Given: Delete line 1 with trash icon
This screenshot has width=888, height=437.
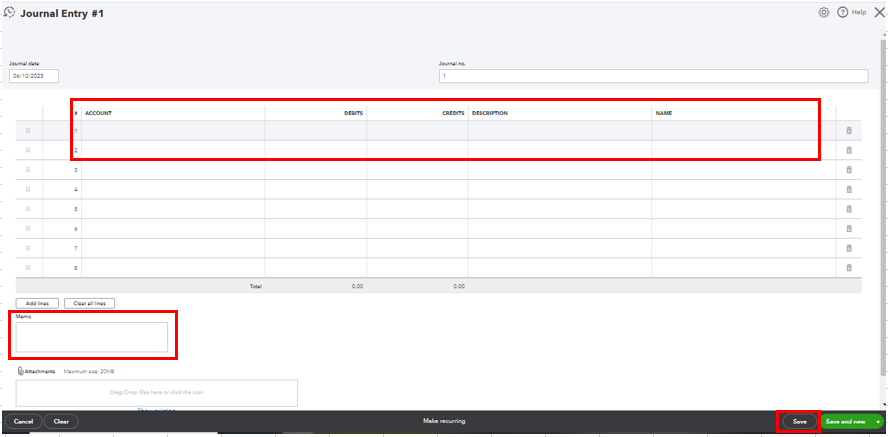Looking at the screenshot, I should (x=849, y=131).
